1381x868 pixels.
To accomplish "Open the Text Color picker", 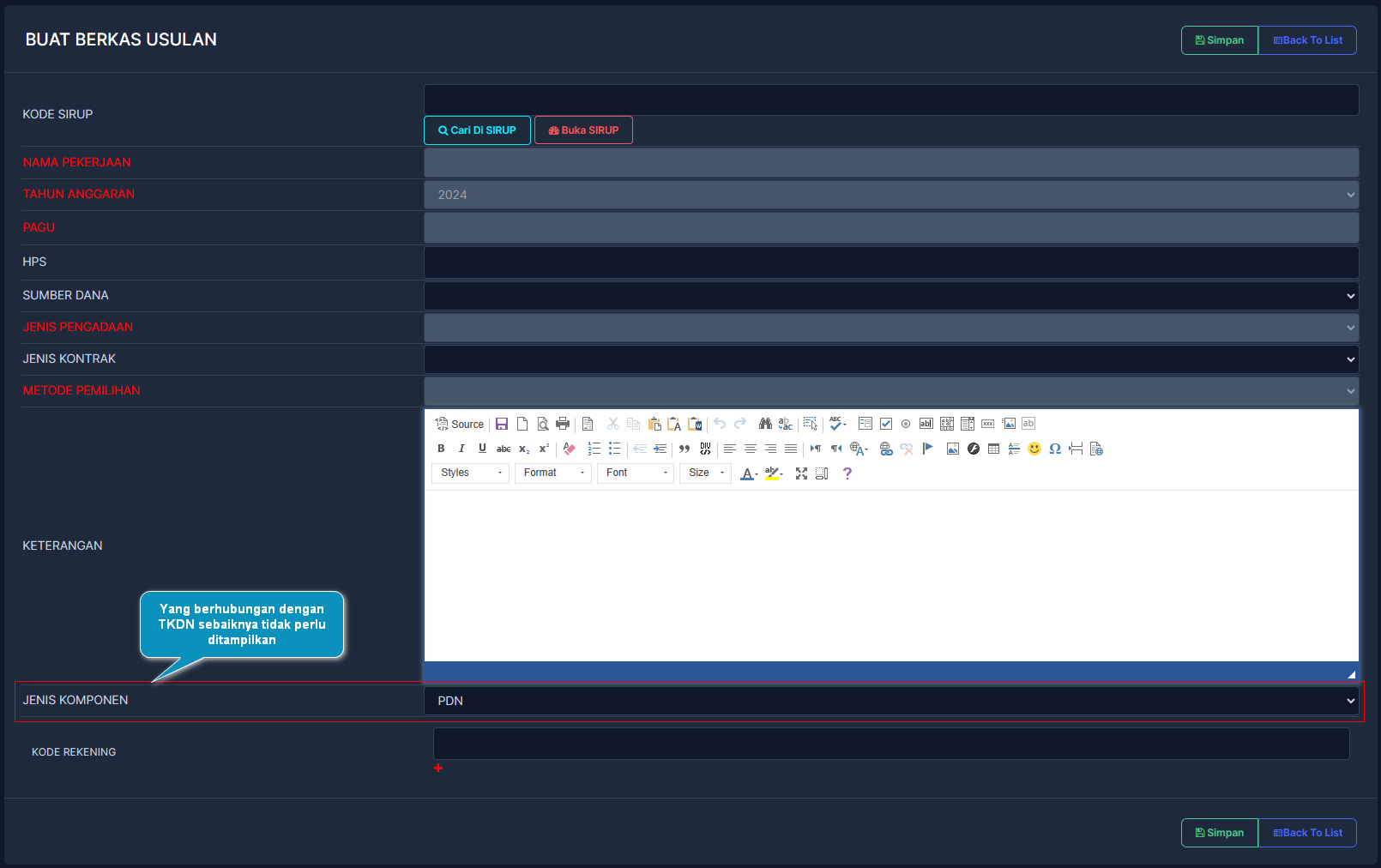I will pyautogui.click(x=749, y=473).
